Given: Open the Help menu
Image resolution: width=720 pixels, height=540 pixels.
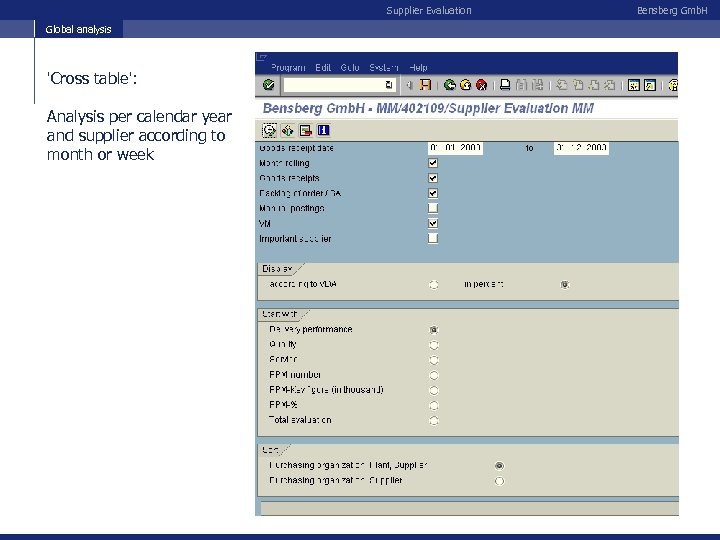Looking at the screenshot, I should [x=418, y=68].
